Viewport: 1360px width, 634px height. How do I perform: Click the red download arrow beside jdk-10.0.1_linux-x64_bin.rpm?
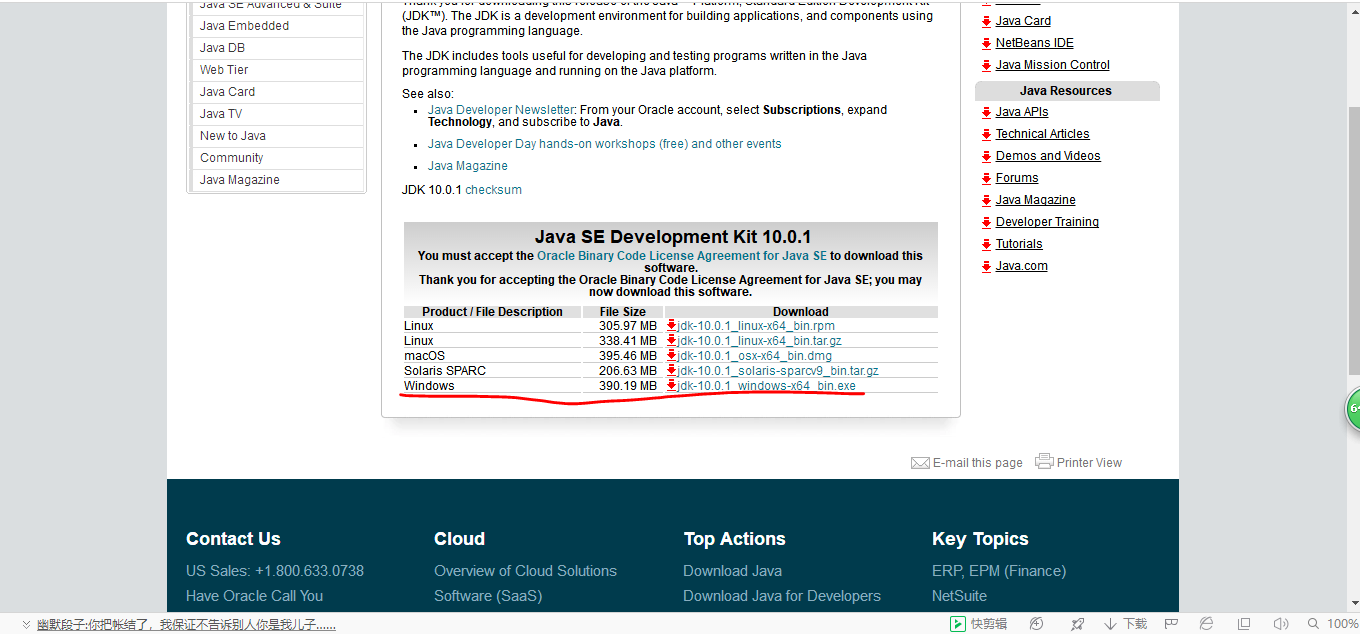click(672, 325)
